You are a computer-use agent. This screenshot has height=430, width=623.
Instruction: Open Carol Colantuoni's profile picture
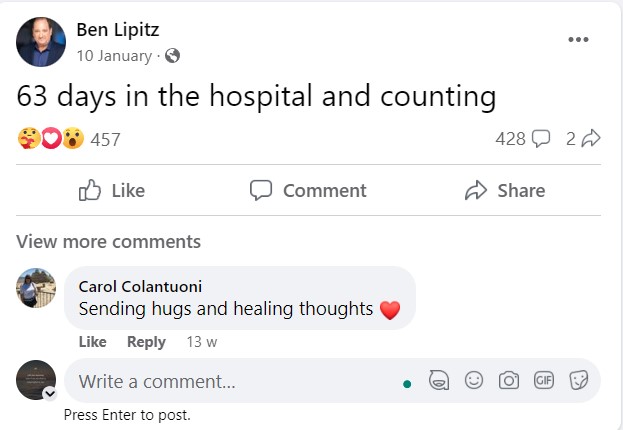point(36,288)
